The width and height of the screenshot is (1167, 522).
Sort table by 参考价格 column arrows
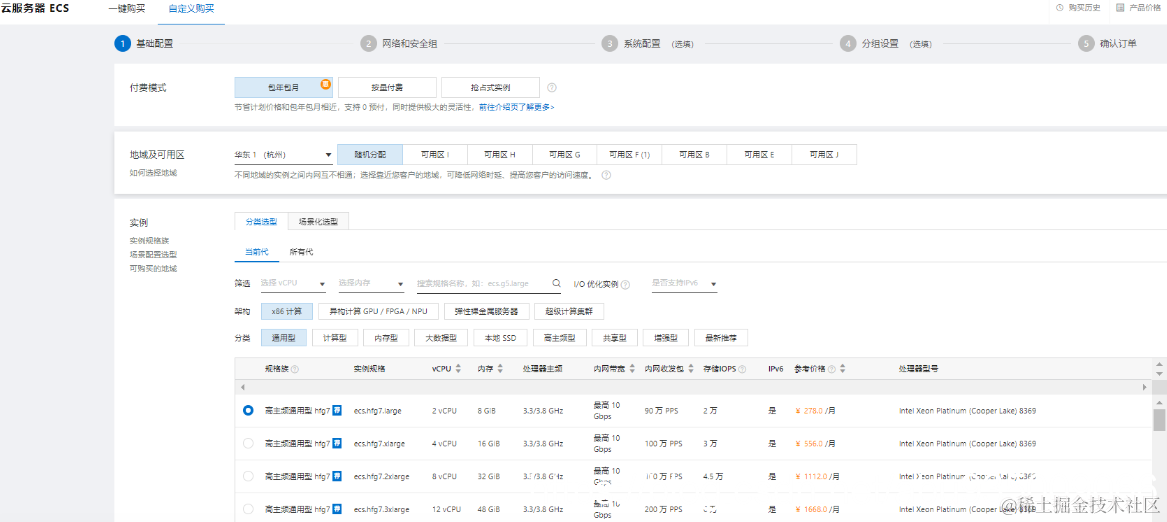click(x=843, y=369)
